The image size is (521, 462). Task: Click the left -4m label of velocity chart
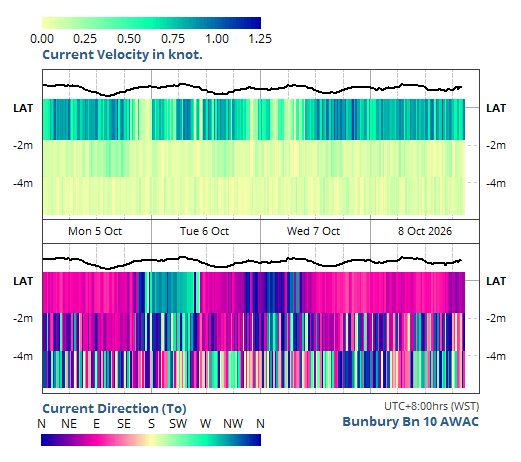click(23, 183)
